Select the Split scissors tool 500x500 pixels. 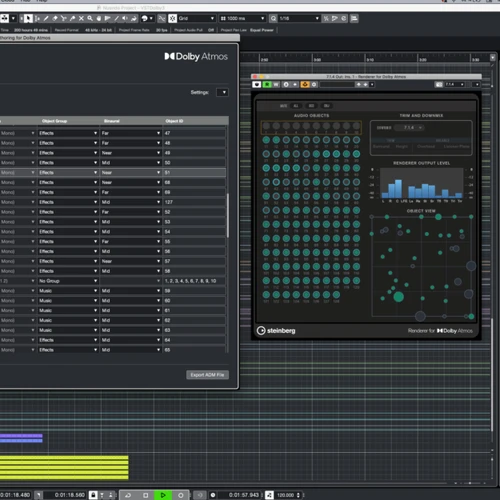pyautogui.click(x=64, y=18)
